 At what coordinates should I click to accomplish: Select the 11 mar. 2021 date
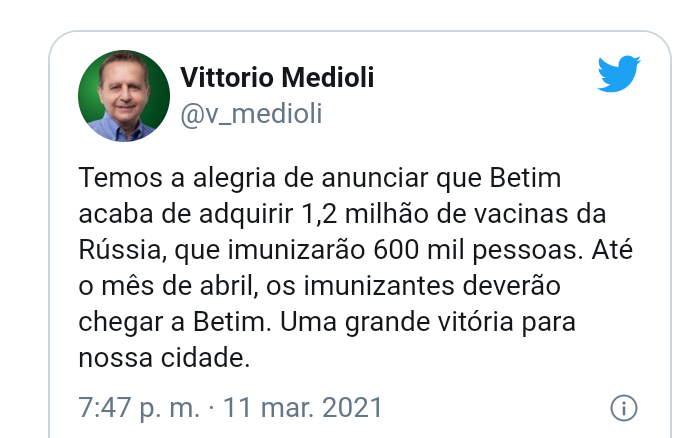[303, 408]
